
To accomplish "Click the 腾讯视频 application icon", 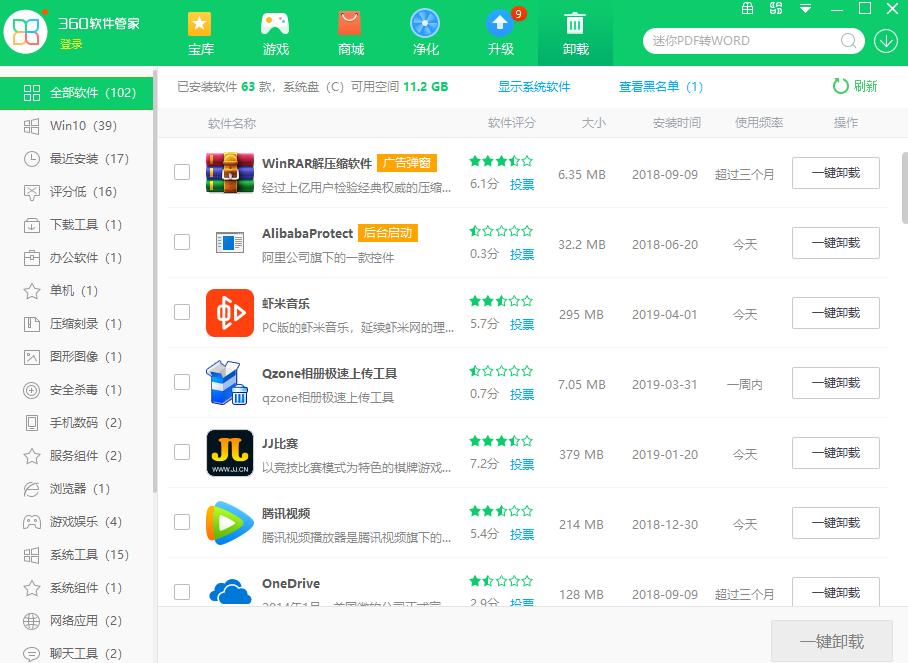I will (234, 523).
